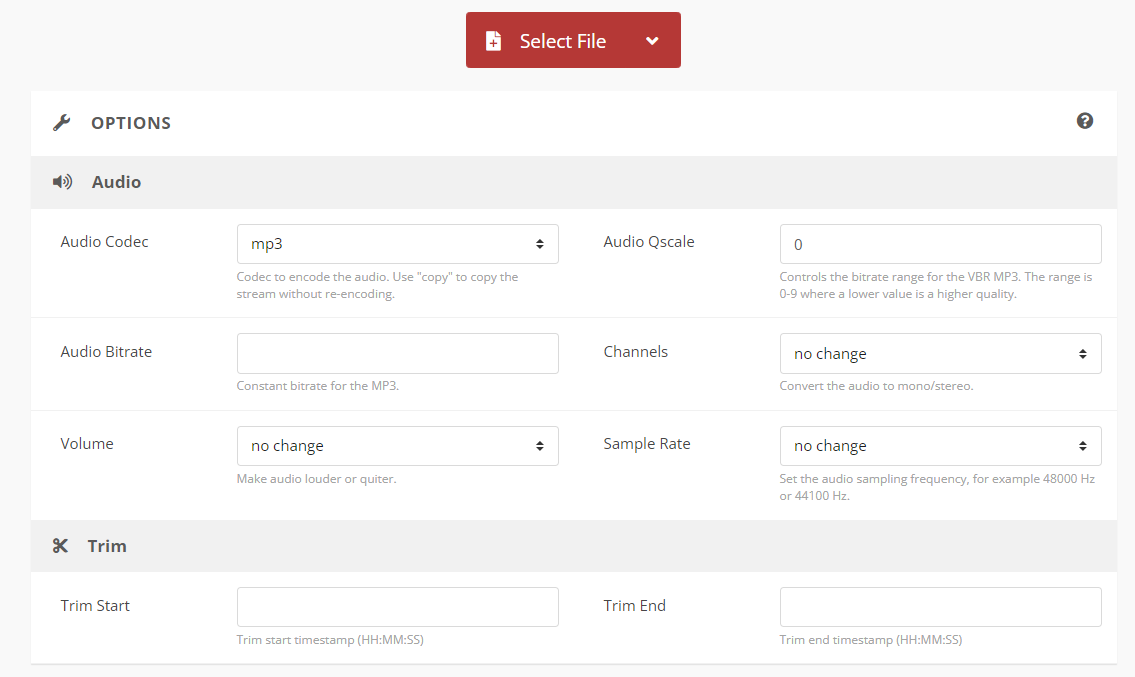This screenshot has width=1135, height=677.
Task: Click the file-plus icon on Select File
Action: (x=493, y=41)
